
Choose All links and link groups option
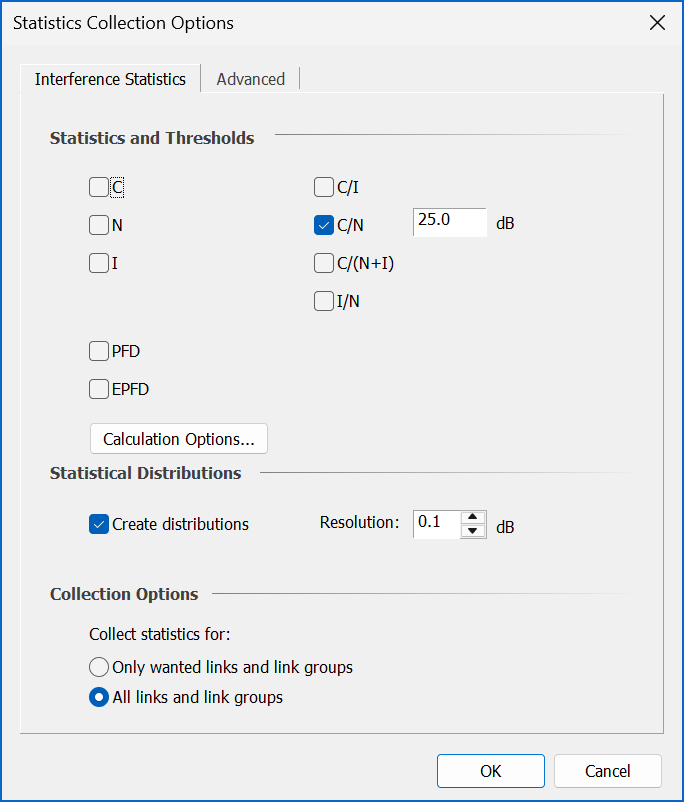click(x=99, y=697)
